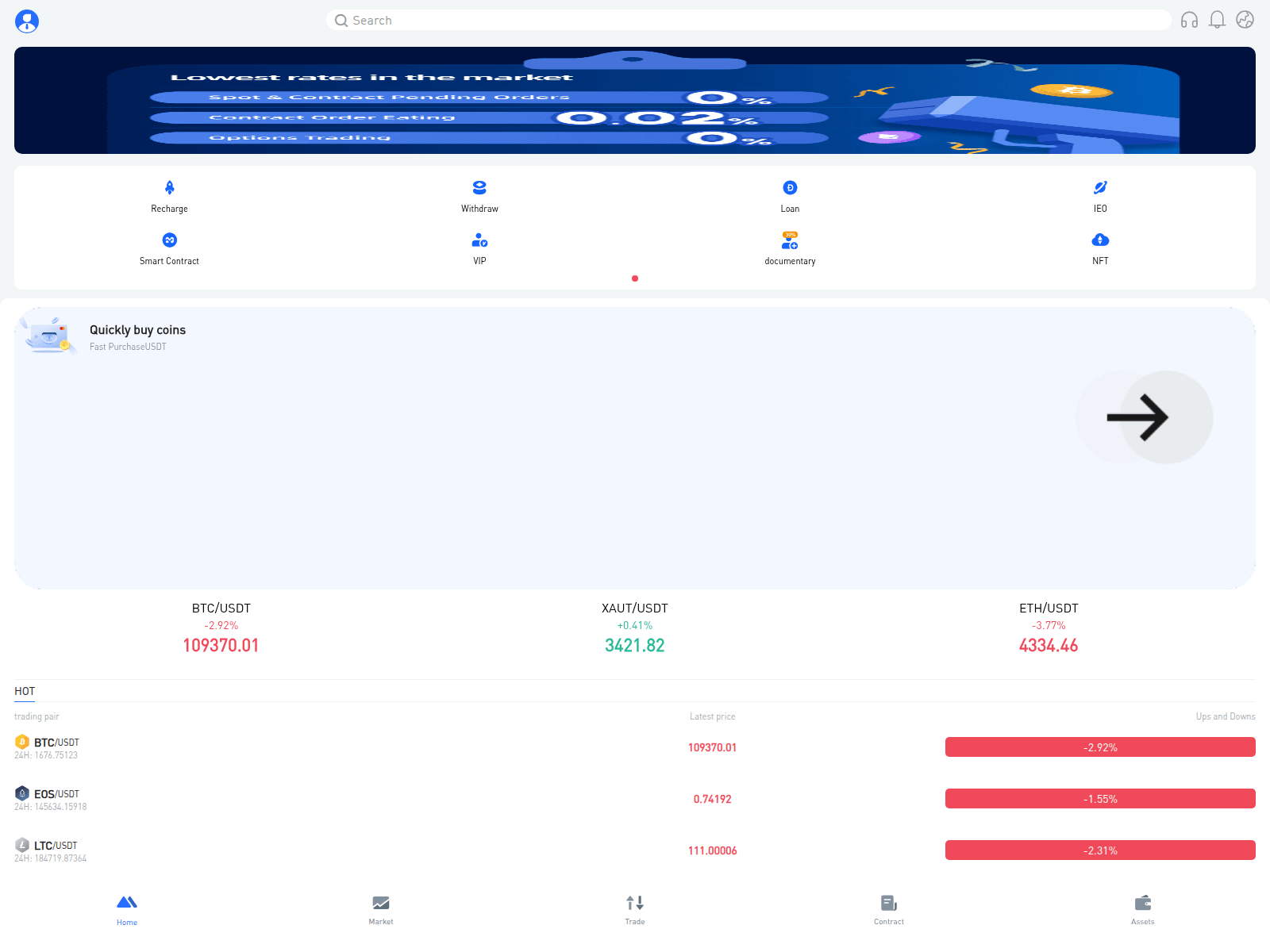Image resolution: width=1270 pixels, height=952 pixels.
Task: Open customer support via headset icon
Action: coord(1190,20)
